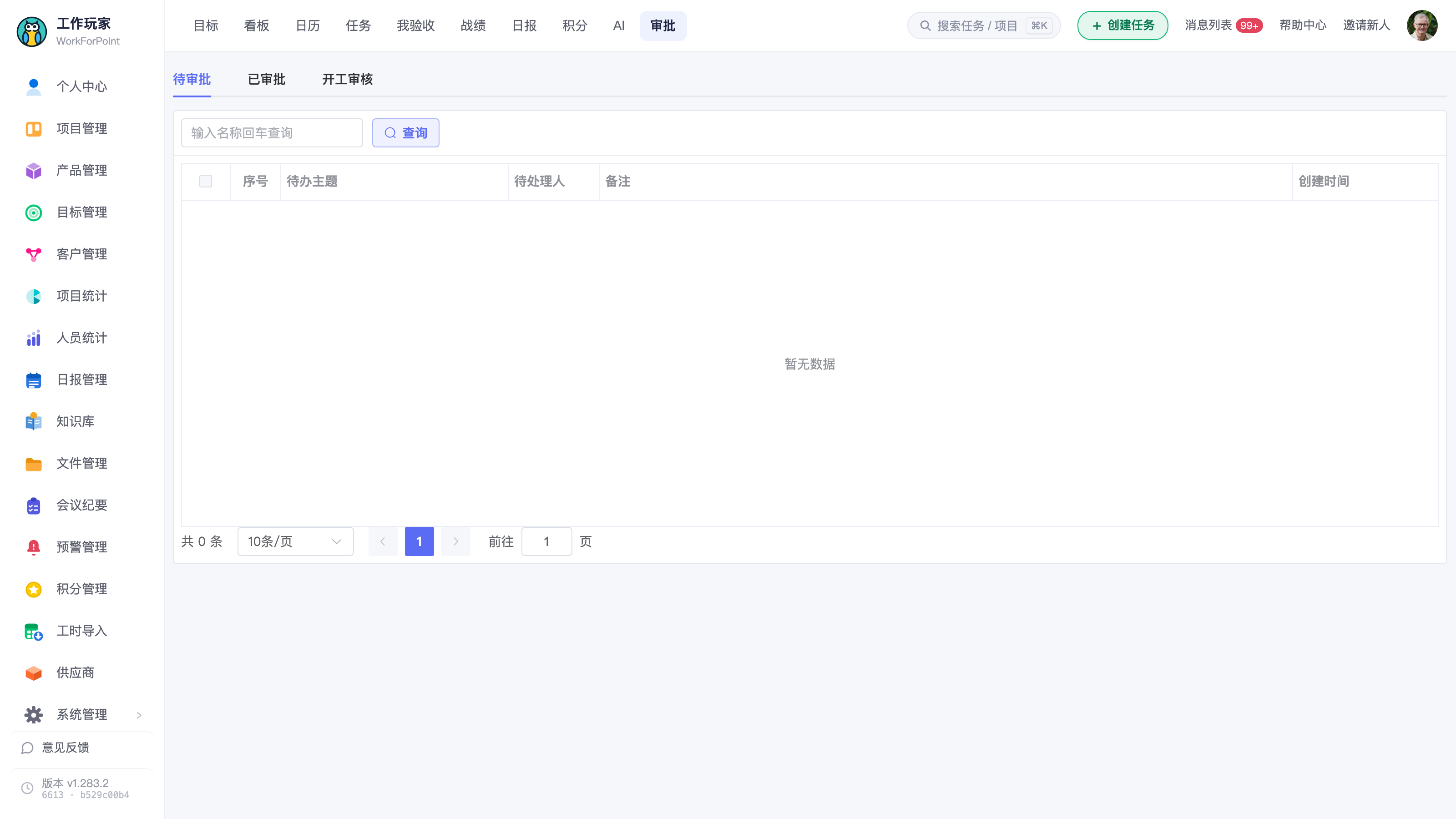Open 人员统计 bar chart icon

[x=33, y=338]
